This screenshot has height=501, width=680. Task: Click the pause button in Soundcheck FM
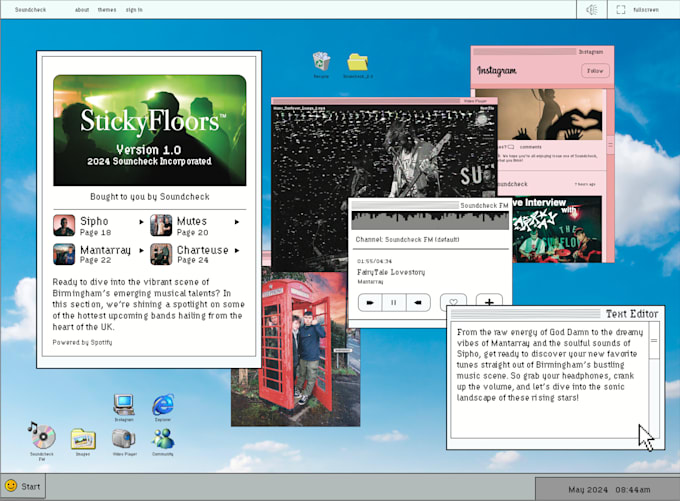tap(394, 302)
